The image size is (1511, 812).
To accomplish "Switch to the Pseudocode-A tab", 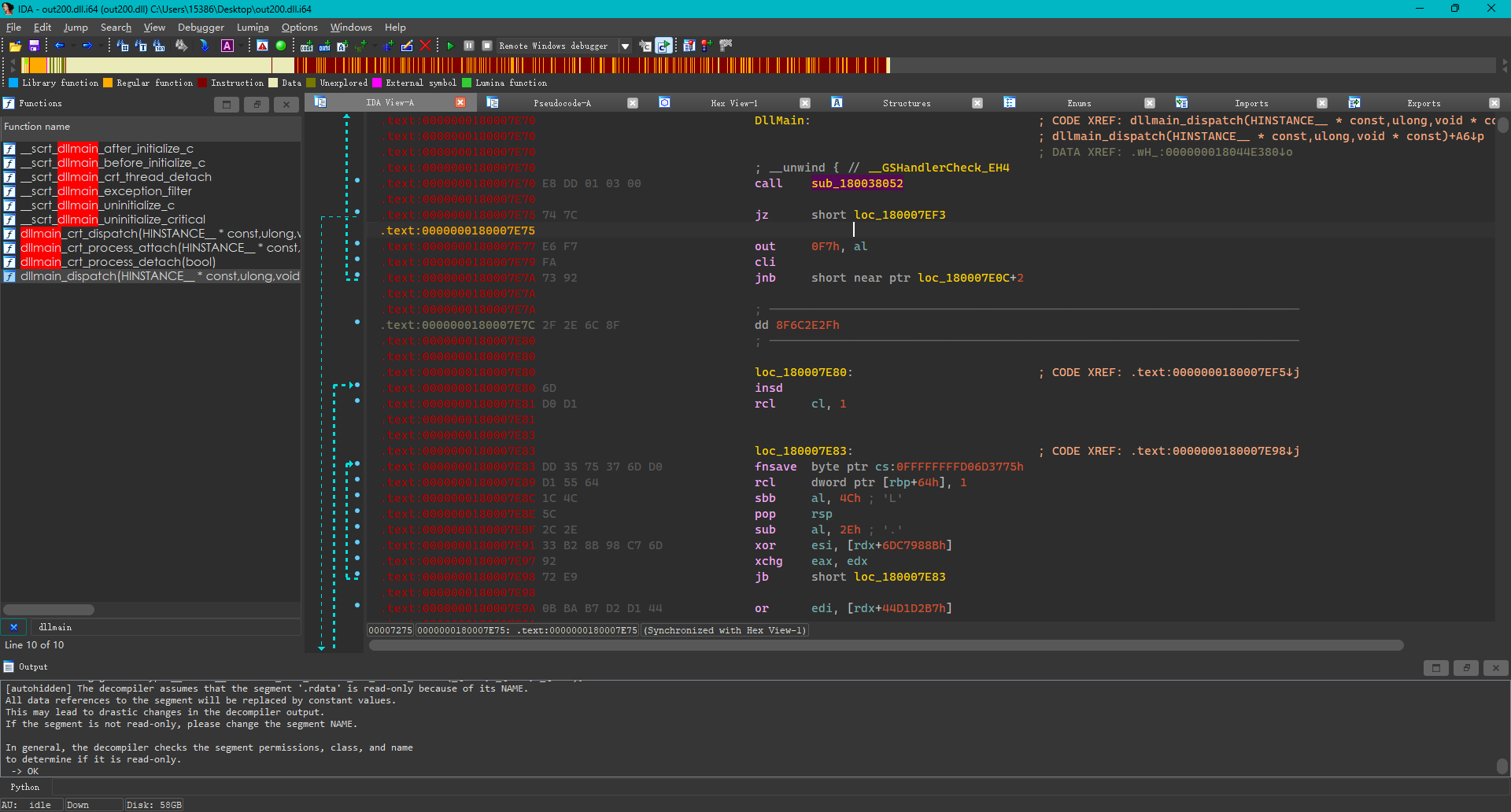I will tap(562, 103).
